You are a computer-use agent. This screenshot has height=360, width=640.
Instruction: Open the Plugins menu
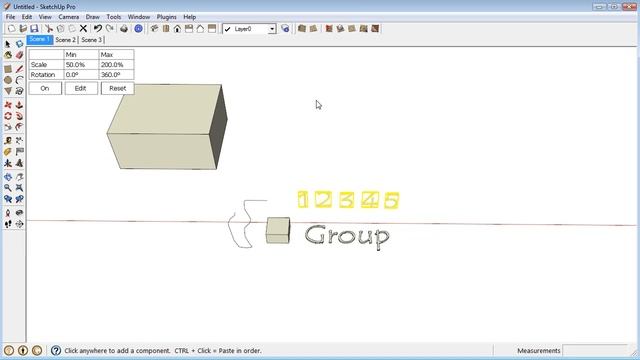[167, 17]
